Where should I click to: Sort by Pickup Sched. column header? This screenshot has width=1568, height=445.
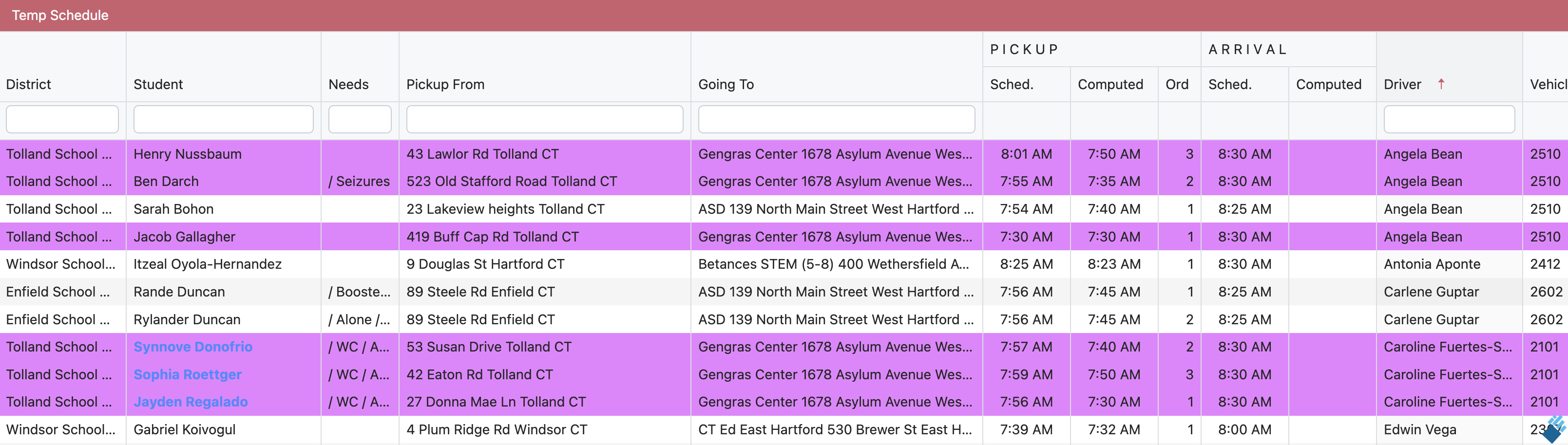pyautogui.click(x=1012, y=85)
